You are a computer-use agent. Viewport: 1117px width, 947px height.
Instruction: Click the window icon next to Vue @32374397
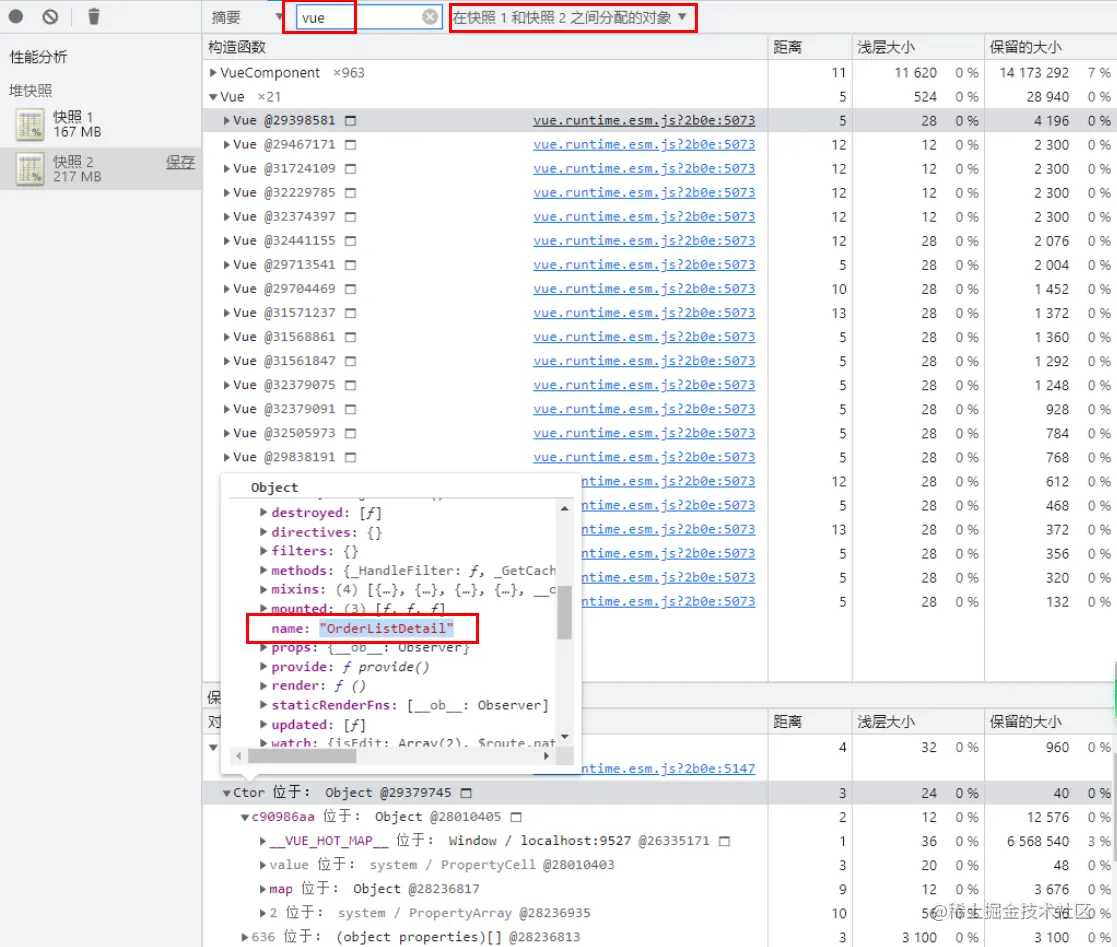[x=350, y=217]
